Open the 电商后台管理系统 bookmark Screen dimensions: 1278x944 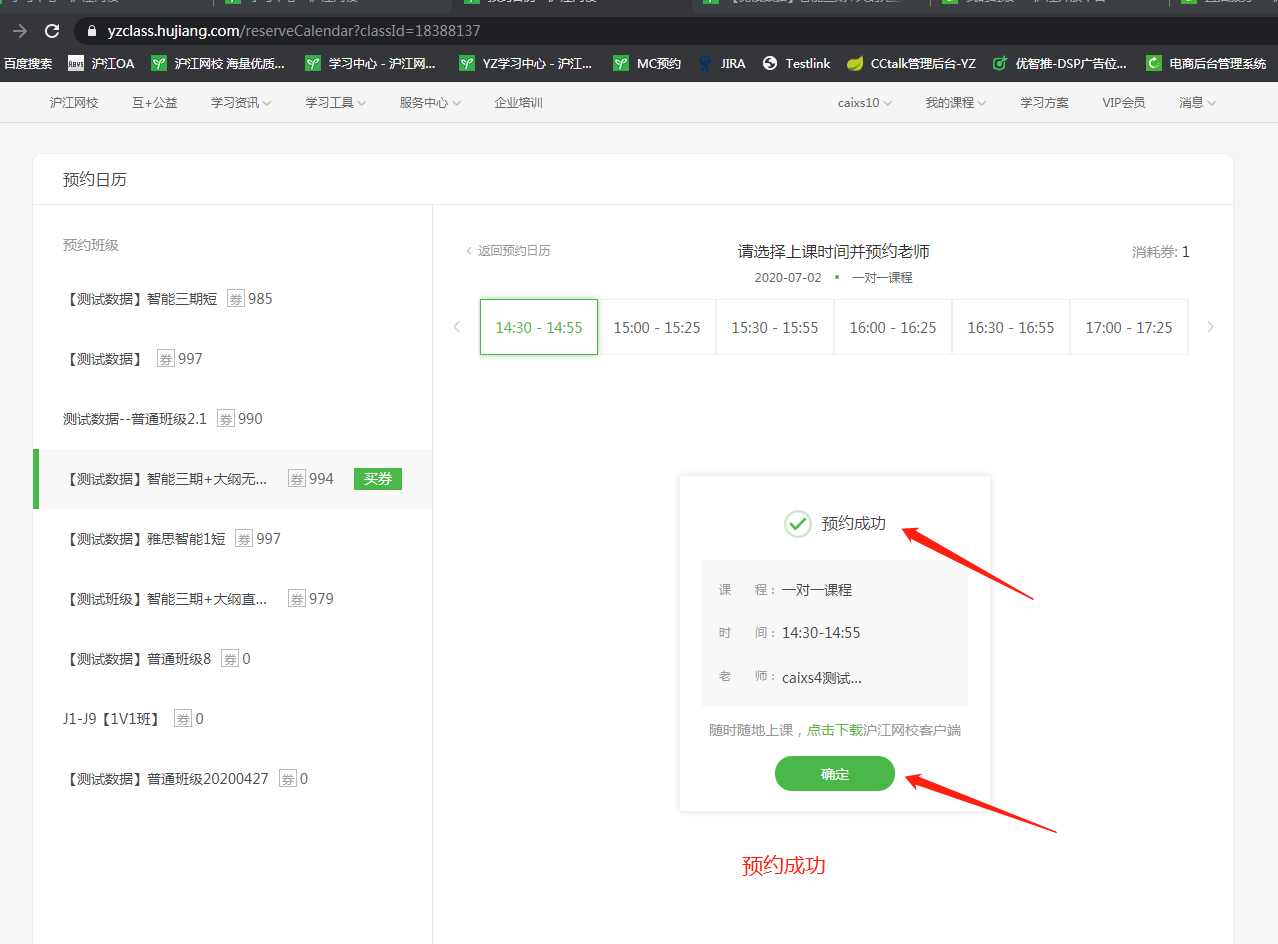pos(1206,63)
